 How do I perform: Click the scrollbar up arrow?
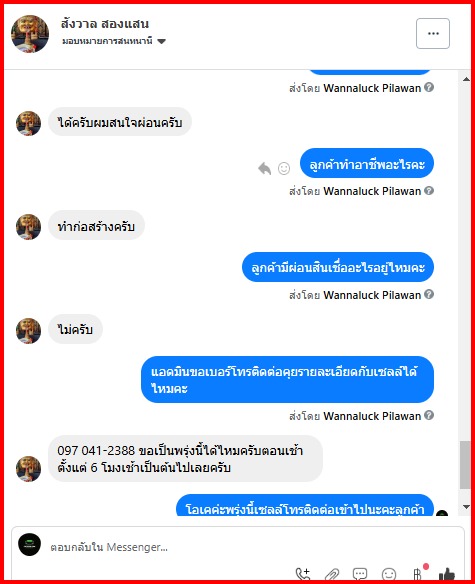pyautogui.click(x=466, y=79)
